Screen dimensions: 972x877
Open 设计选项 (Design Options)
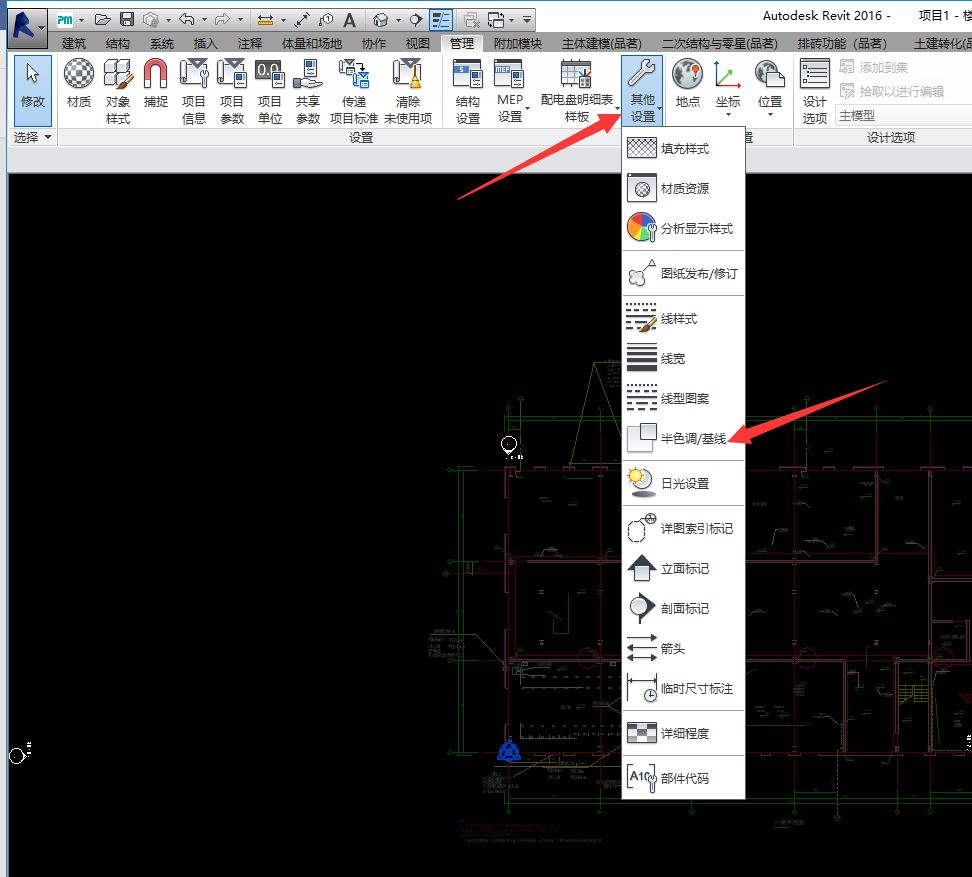click(x=815, y=90)
